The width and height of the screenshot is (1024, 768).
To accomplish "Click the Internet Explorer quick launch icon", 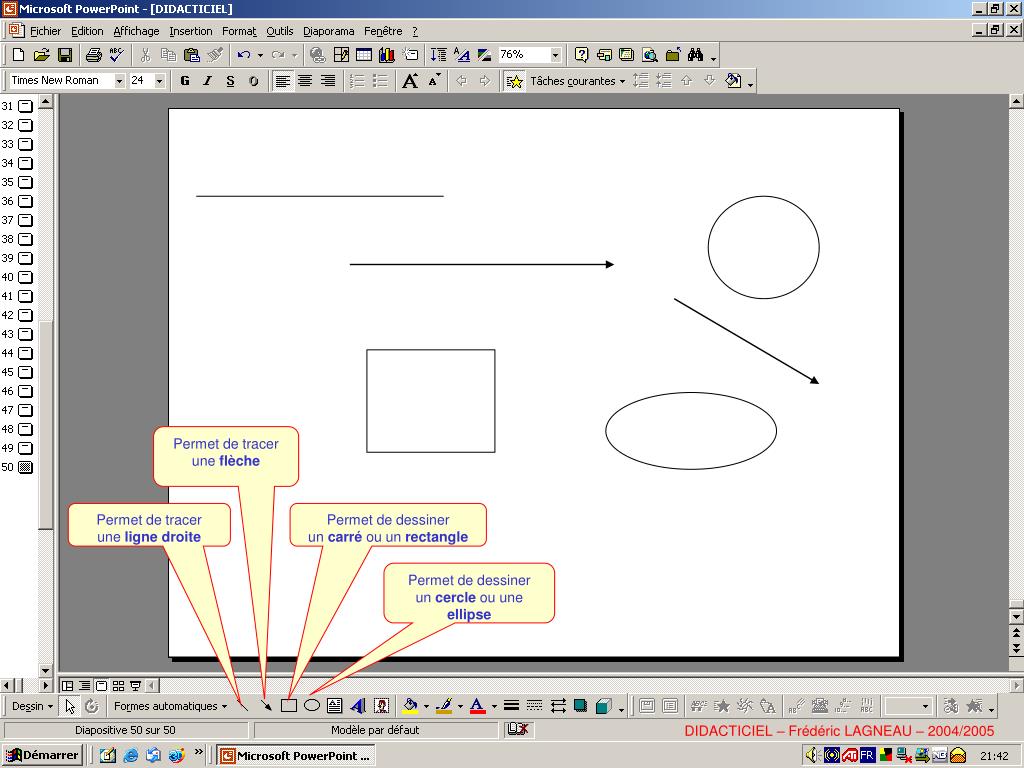I will click(131, 756).
